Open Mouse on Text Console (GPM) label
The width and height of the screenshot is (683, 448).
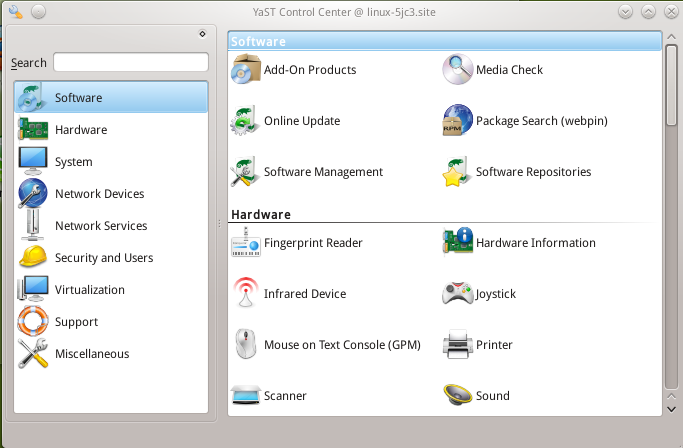click(x=342, y=345)
